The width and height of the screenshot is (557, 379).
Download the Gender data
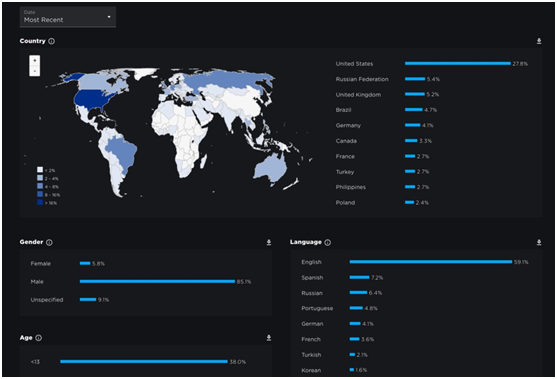pos(269,242)
